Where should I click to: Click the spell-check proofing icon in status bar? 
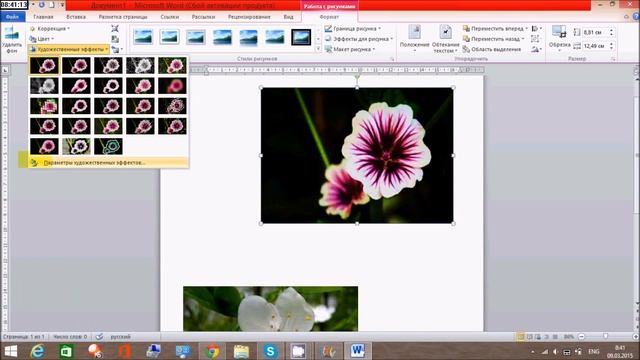(99, 337)
